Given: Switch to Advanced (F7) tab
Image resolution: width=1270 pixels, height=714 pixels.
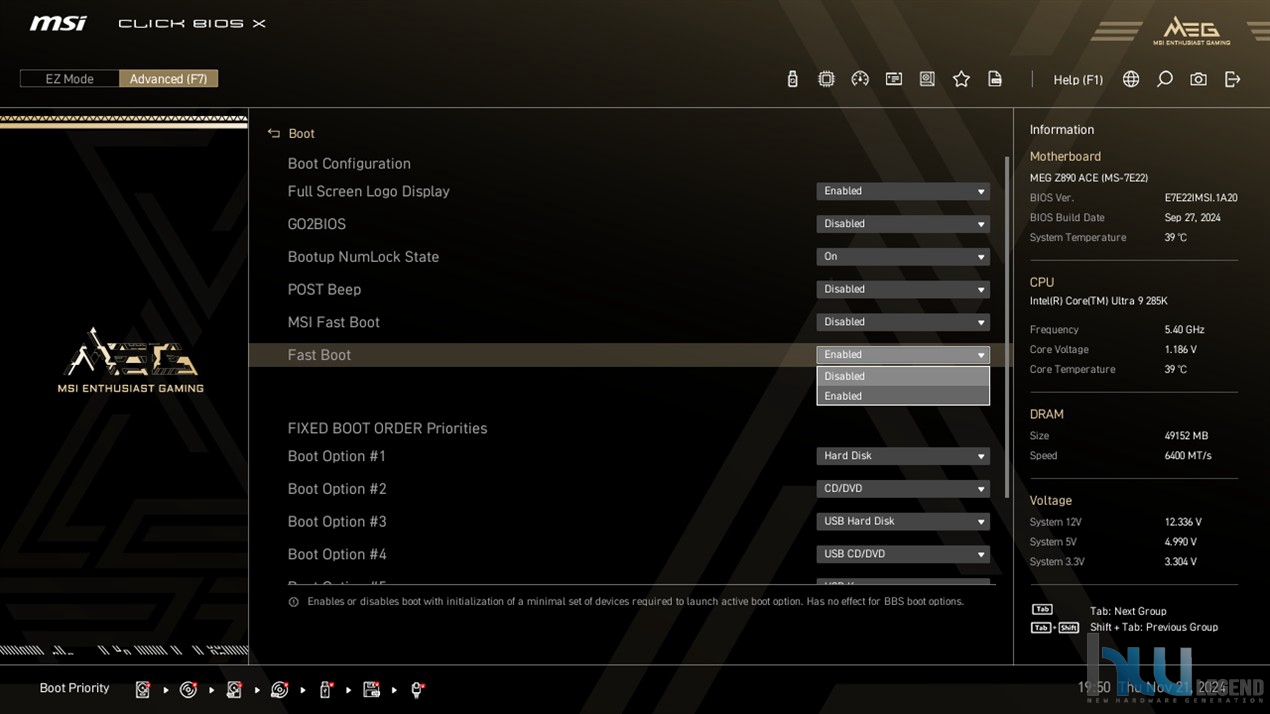Looking at the screenshot, I should (x=168, y=79).
